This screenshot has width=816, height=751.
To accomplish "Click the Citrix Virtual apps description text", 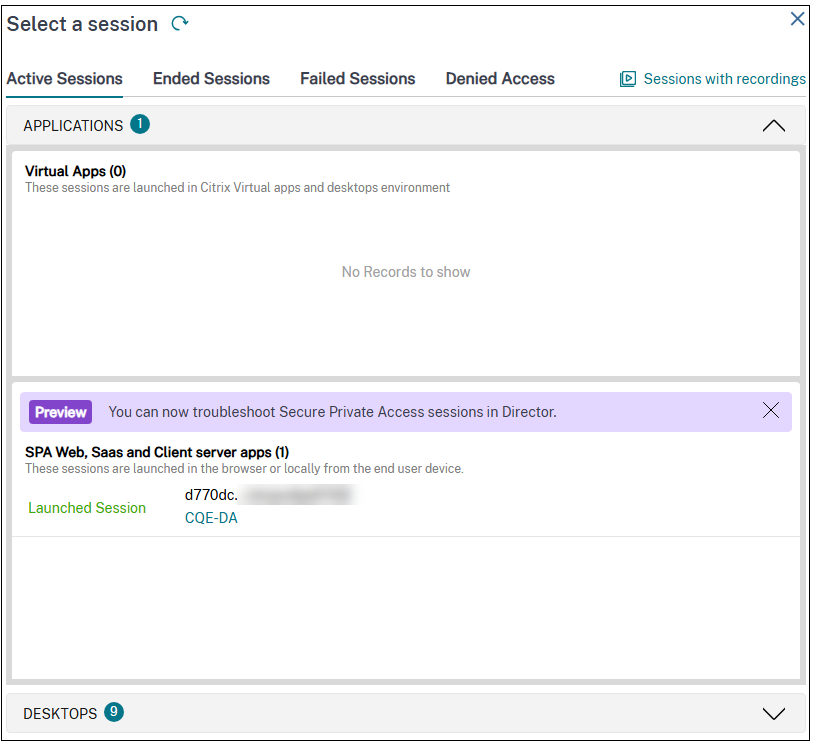I will [x=237, y=188].
